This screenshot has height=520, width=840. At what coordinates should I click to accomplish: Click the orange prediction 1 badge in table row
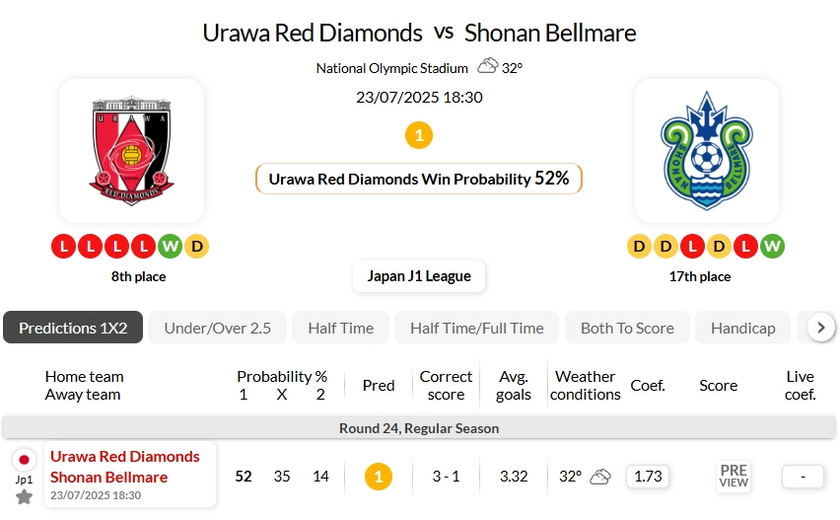378,476
